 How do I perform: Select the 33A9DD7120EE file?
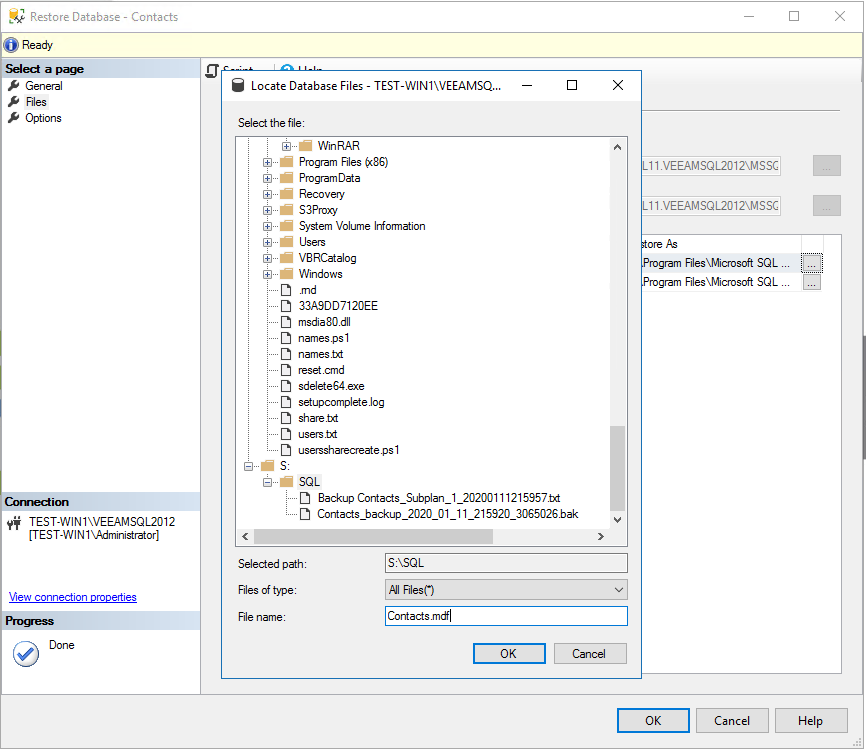click(x=338, y=306)
